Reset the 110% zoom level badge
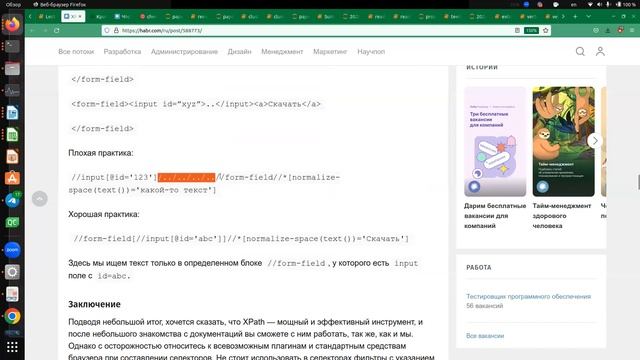Viewport: 640px width, 360px height. 531,31
